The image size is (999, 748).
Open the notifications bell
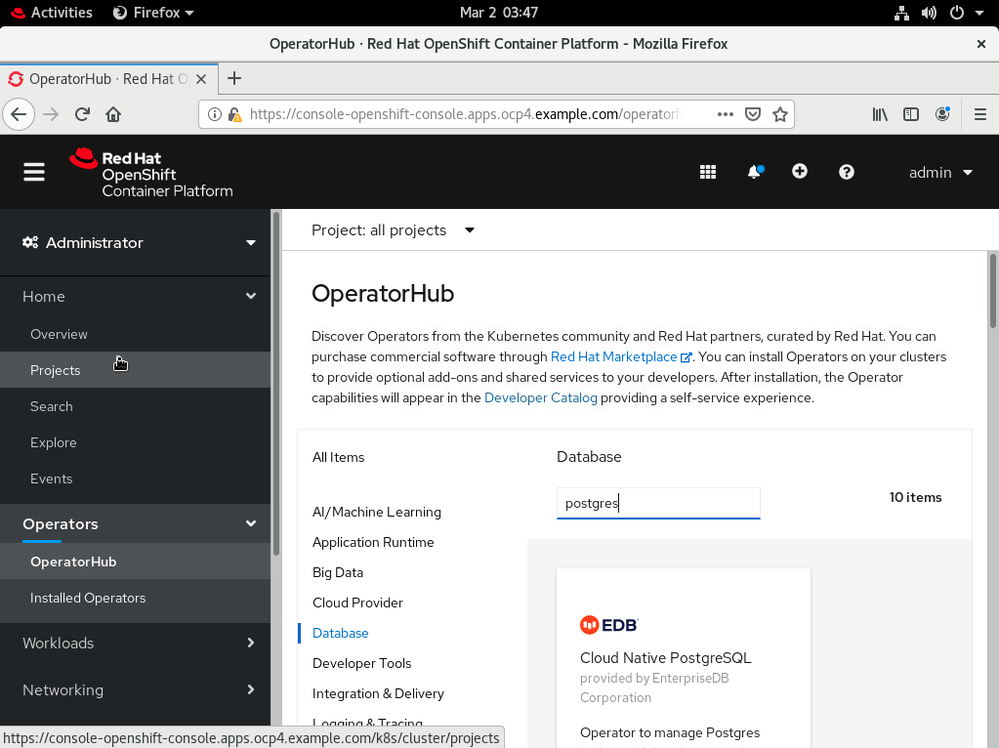[x=754, y=172]
